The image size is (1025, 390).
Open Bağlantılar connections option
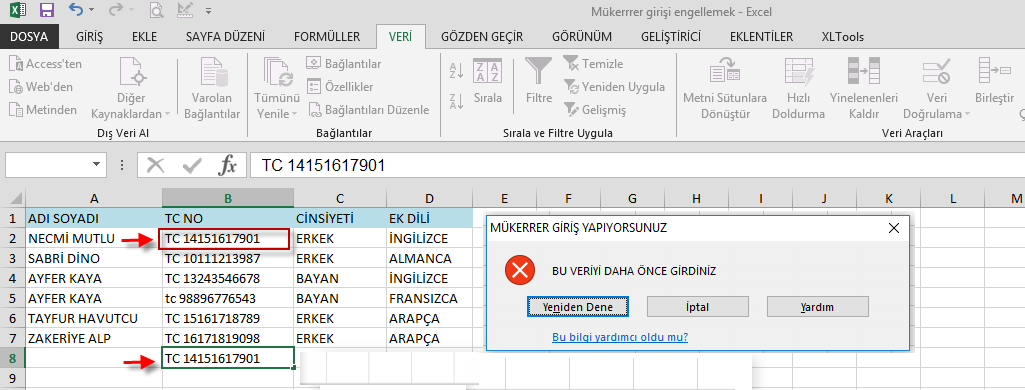click(x=344, y=64)
